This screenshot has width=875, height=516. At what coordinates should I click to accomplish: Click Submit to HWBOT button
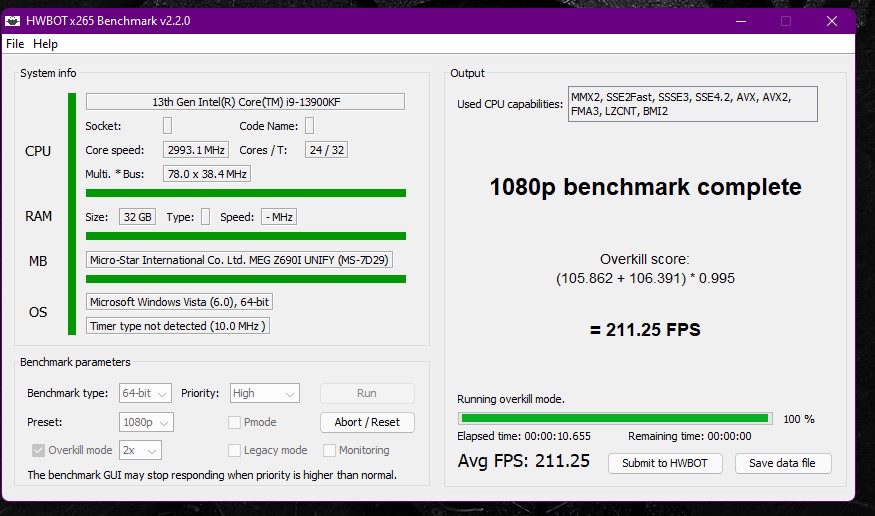[665, 463]
